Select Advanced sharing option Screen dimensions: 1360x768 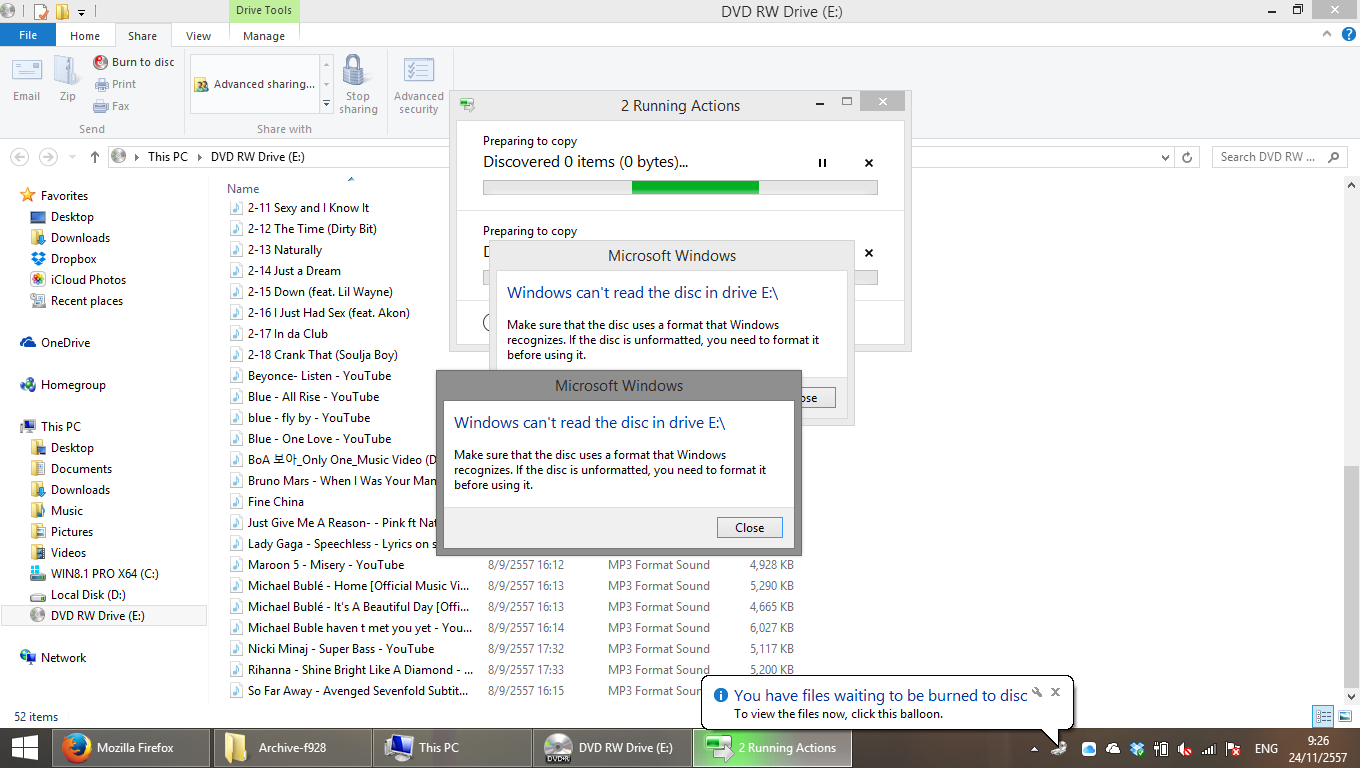coord(255,84)
